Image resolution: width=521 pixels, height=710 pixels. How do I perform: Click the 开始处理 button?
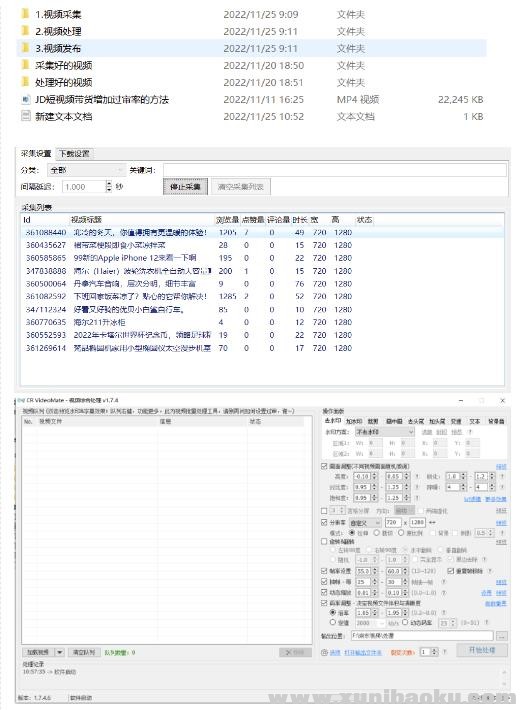coord(482,650)
